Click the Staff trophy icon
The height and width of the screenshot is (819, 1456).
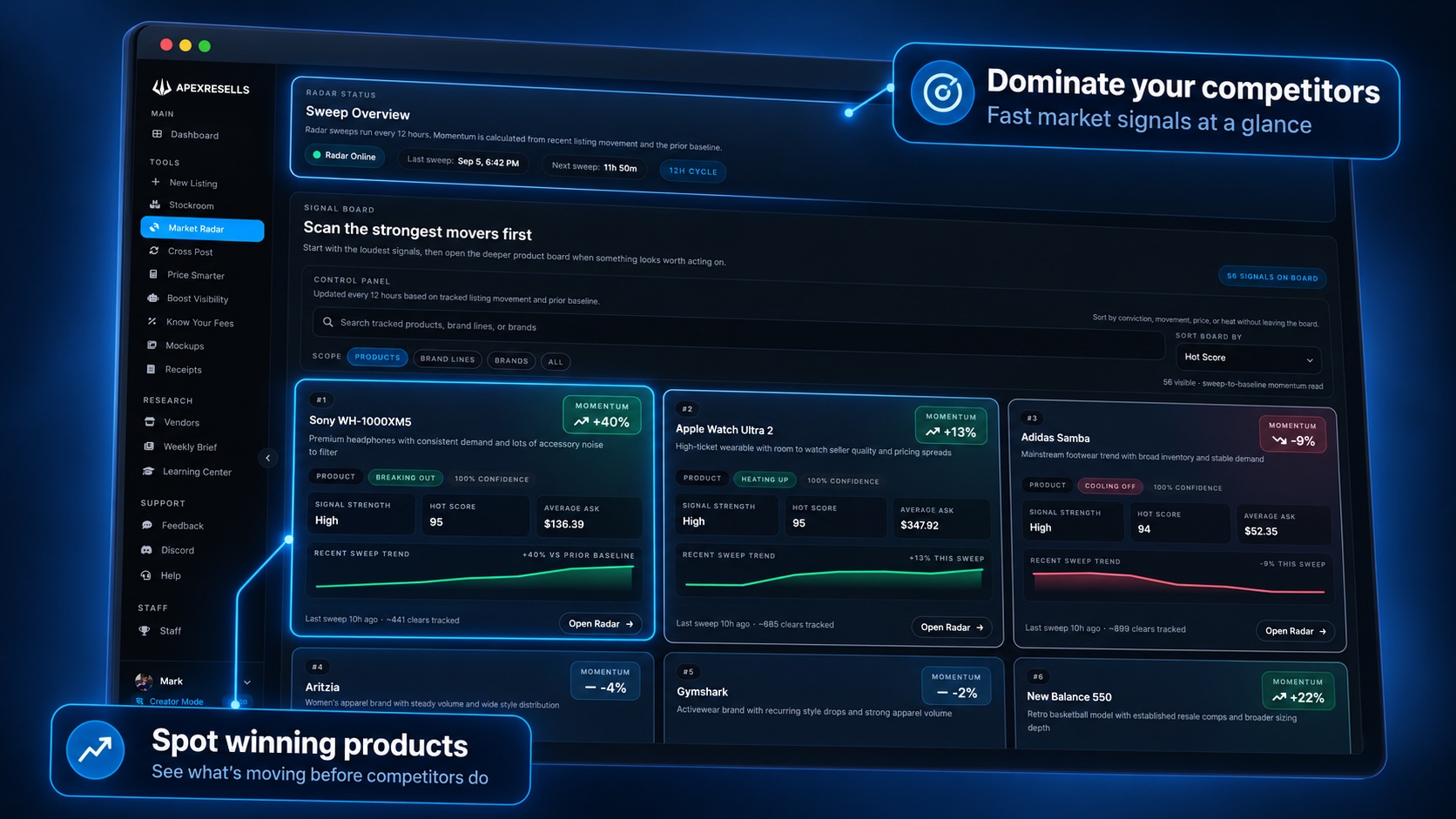point(145,631)
